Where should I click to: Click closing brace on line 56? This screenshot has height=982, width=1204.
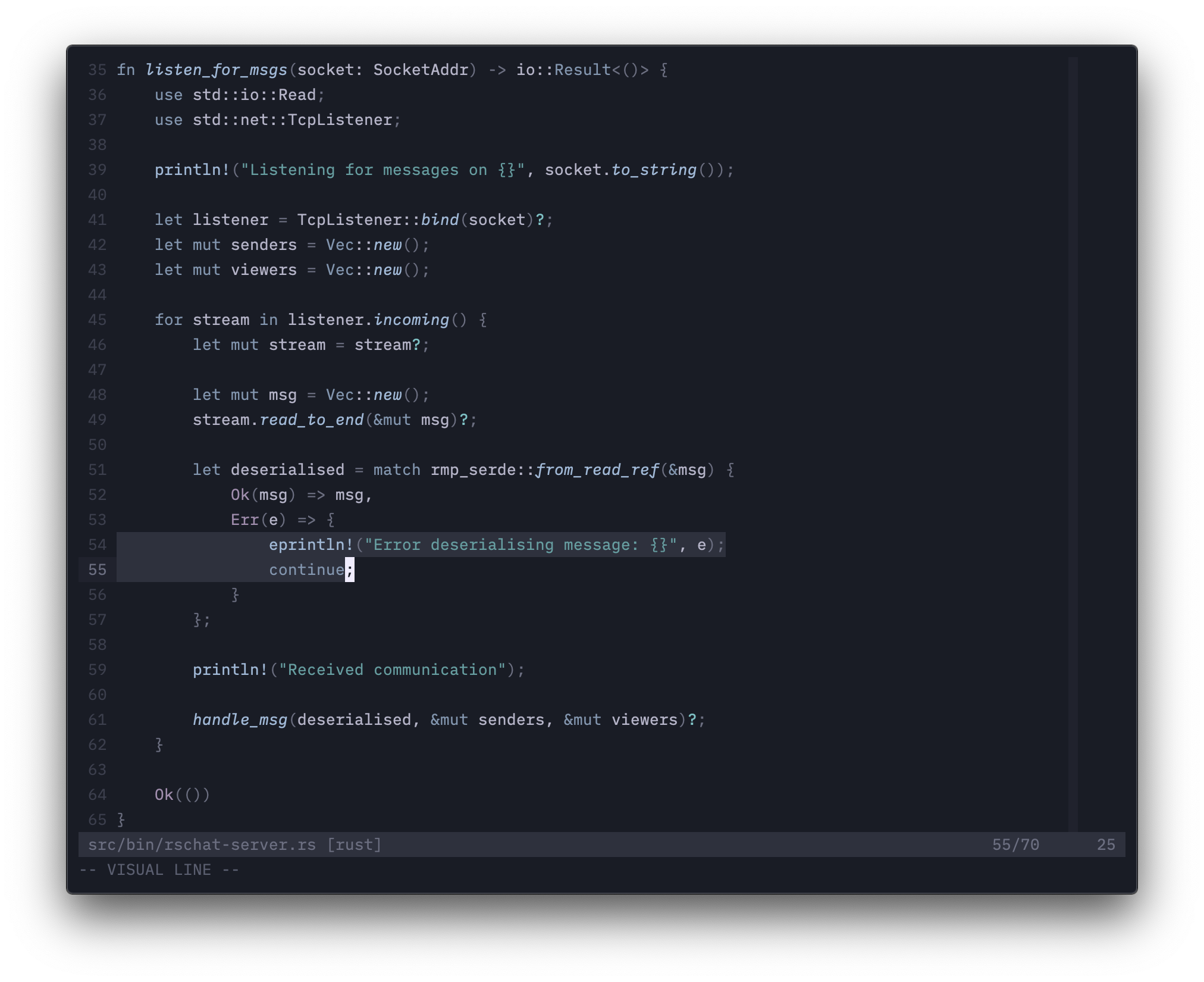[x=235, y=595]
